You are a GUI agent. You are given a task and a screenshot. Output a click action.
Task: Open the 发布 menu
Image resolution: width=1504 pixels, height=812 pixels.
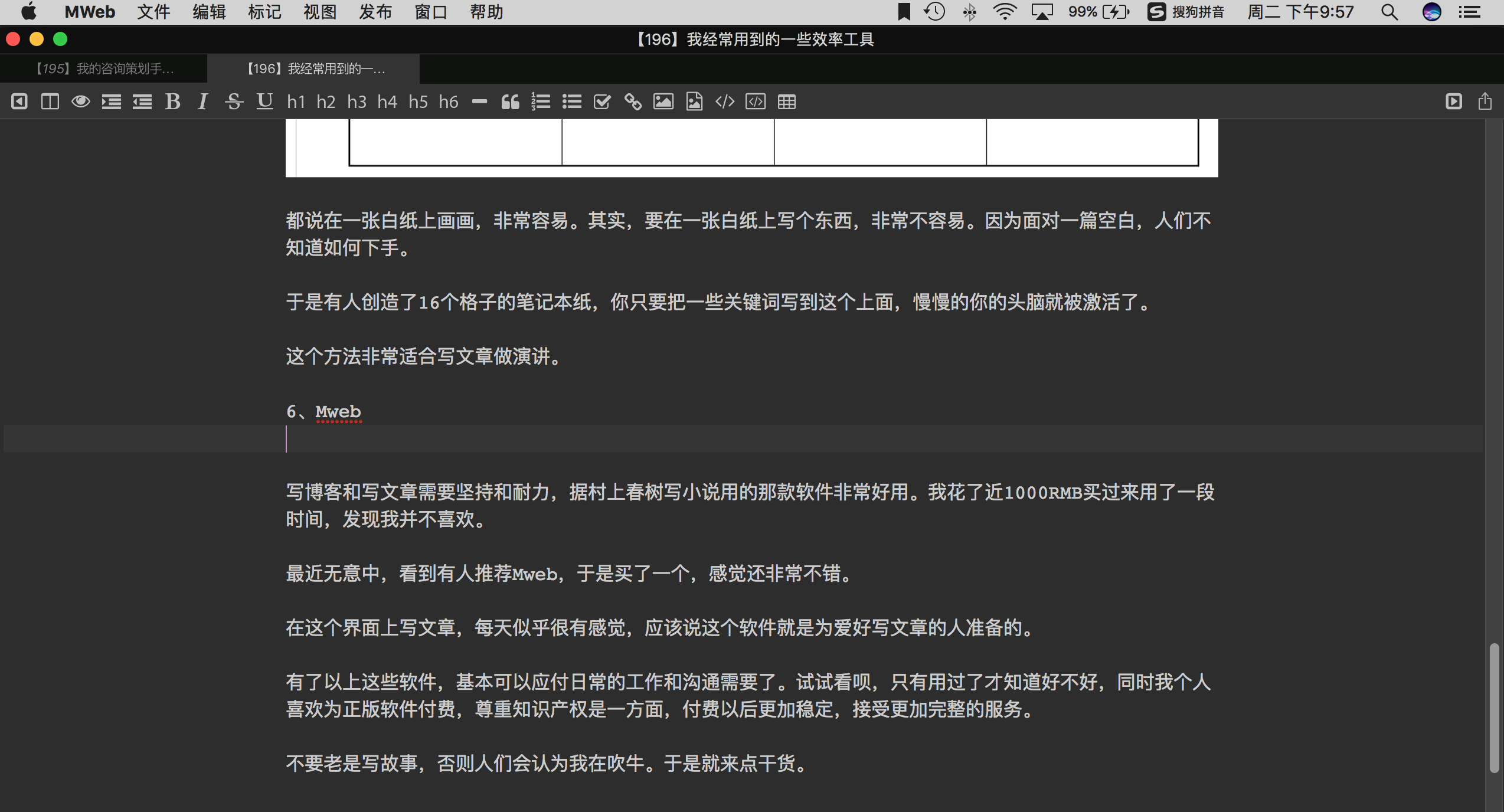pyautogui.click(x=375, y=12)
